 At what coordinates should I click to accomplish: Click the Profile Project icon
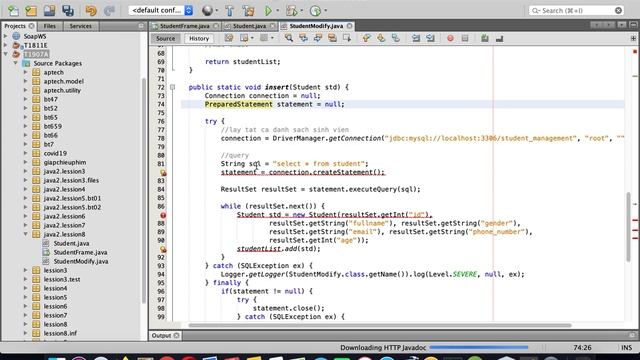[x=315, y=10]
